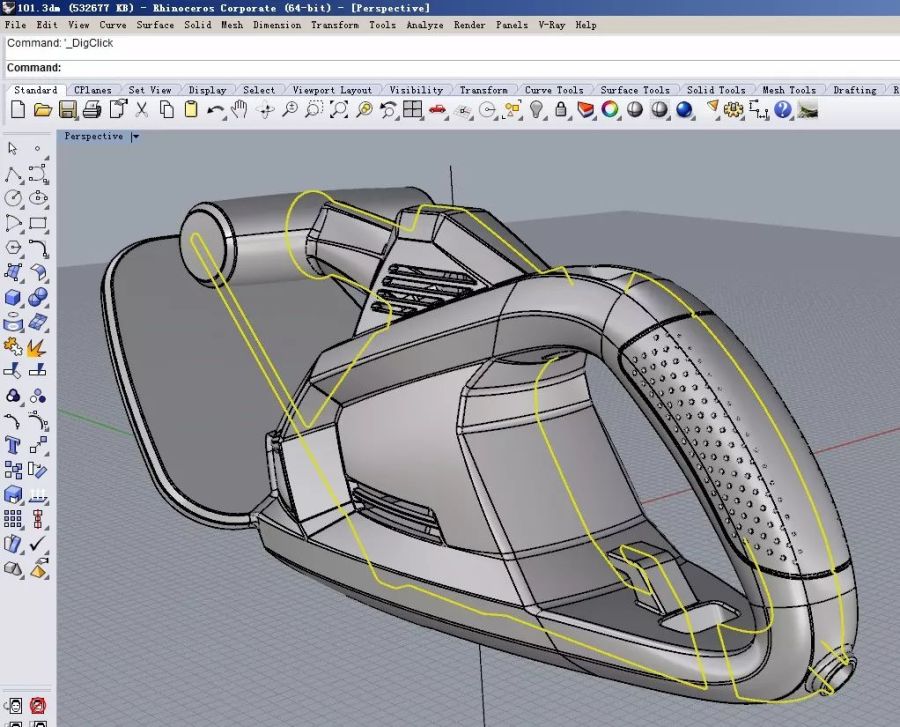
Task: Toggle the Lock objects padlock icon
Action: pyautogui.click(x=561, y=110)
